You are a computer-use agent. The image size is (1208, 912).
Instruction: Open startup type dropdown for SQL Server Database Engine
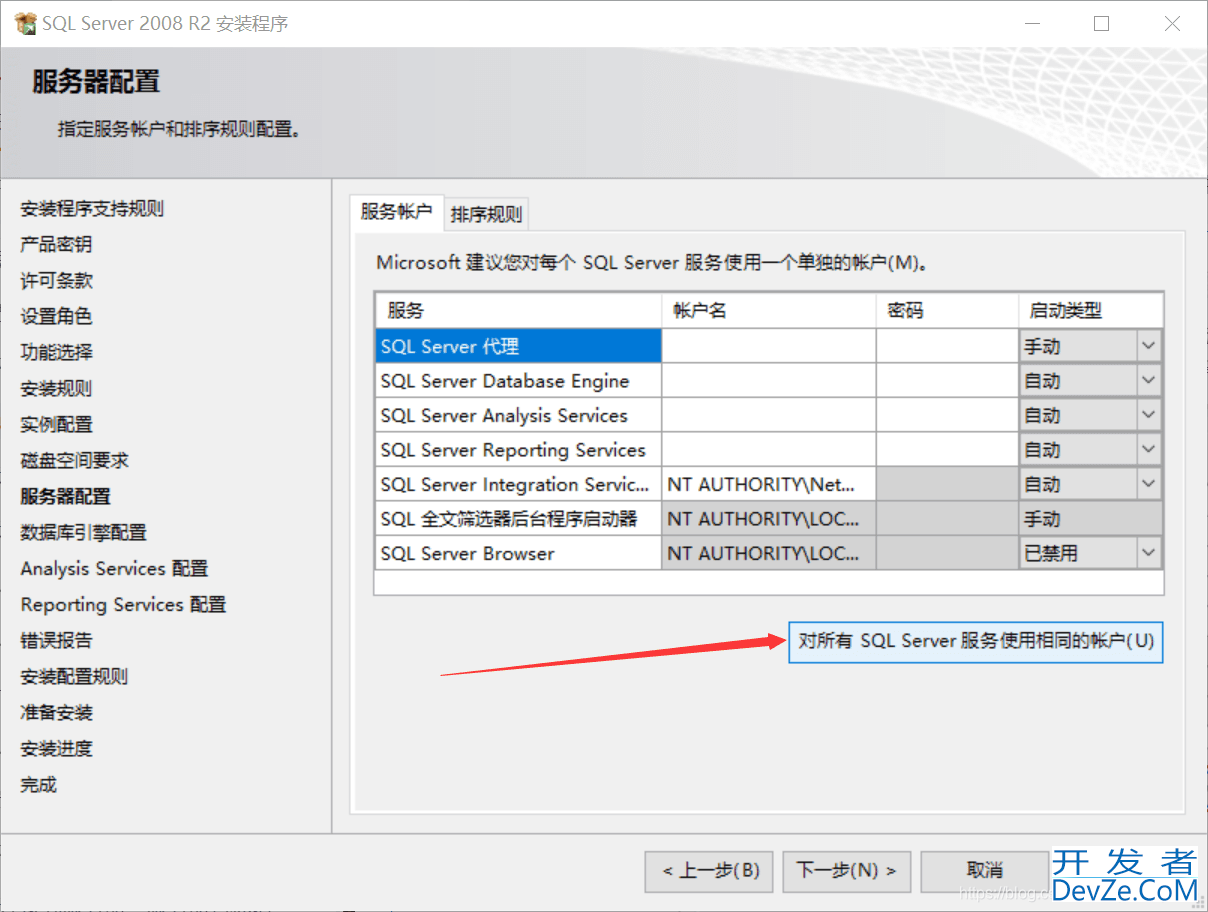(1148, 381)
